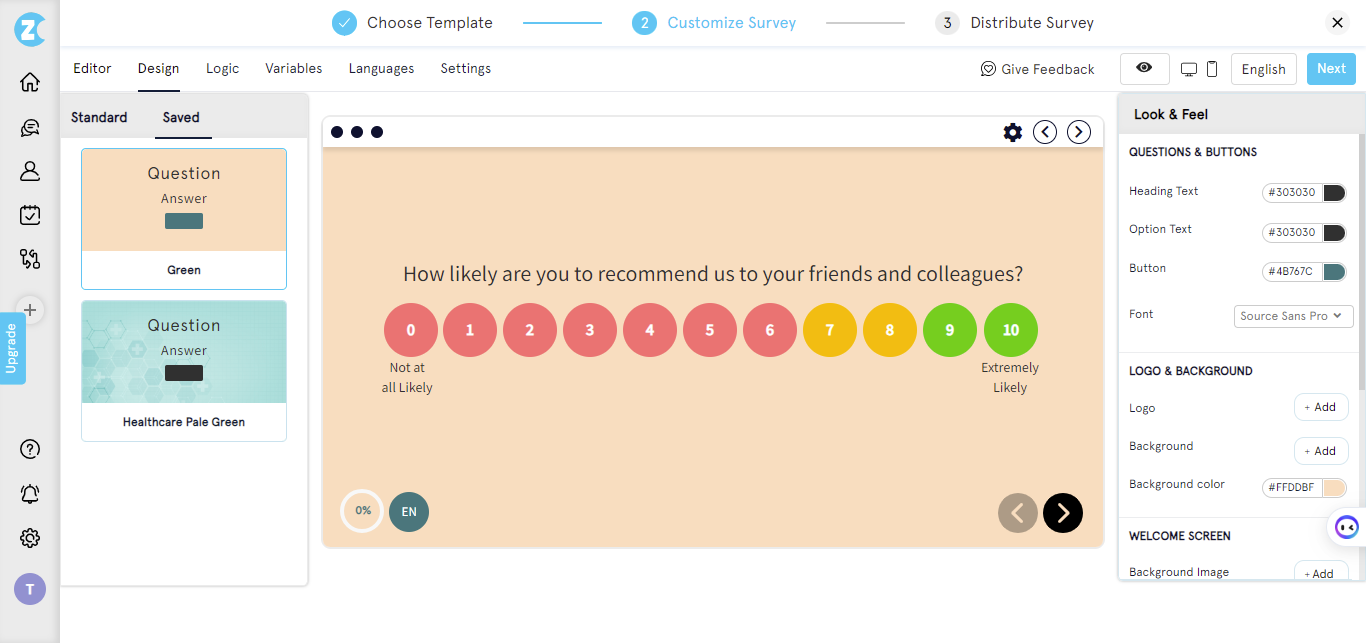
Task: Switch to the Logic tab
Action: [222, 68]
